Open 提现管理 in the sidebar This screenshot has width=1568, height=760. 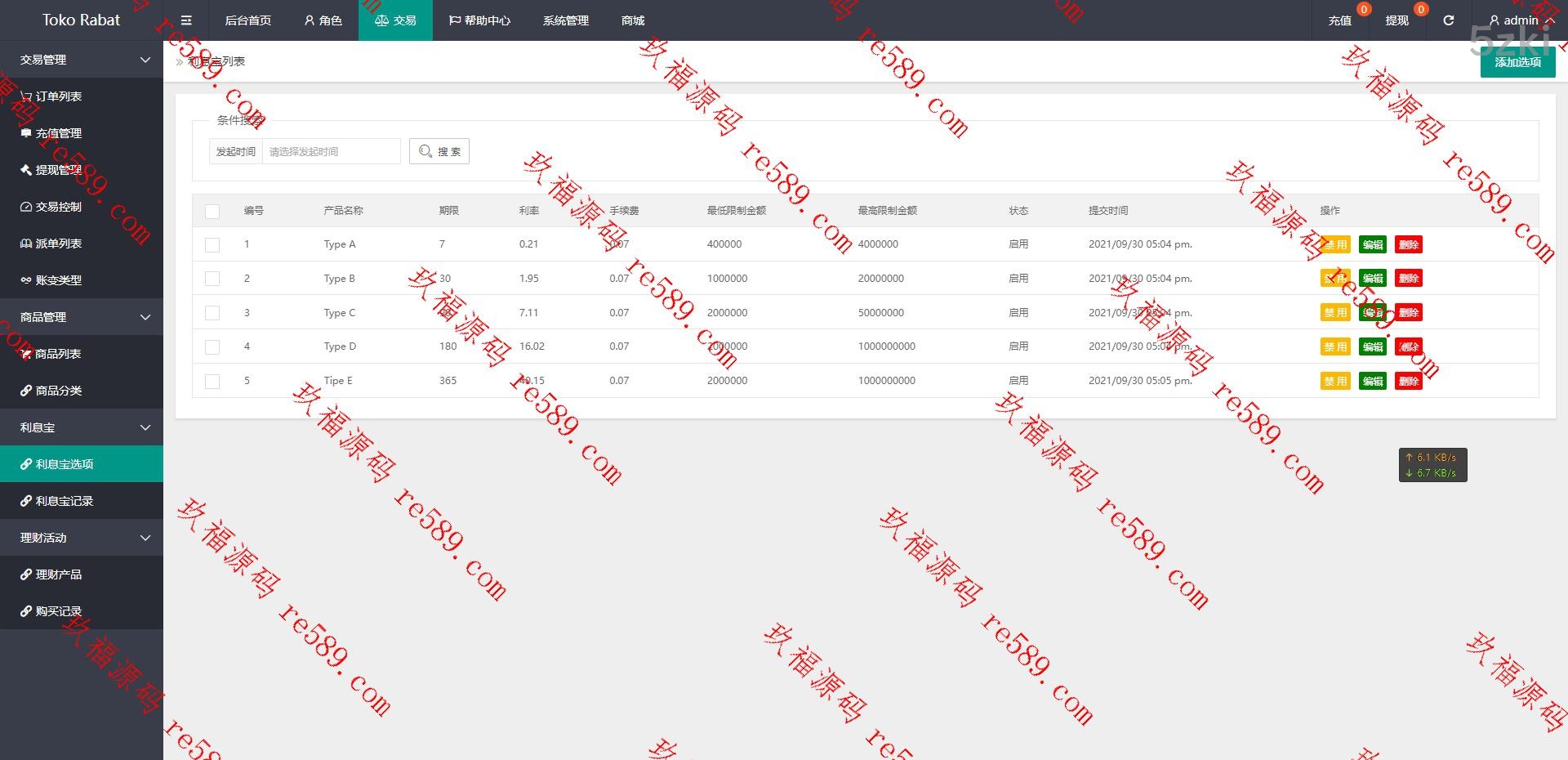click(x=58, y=170)
